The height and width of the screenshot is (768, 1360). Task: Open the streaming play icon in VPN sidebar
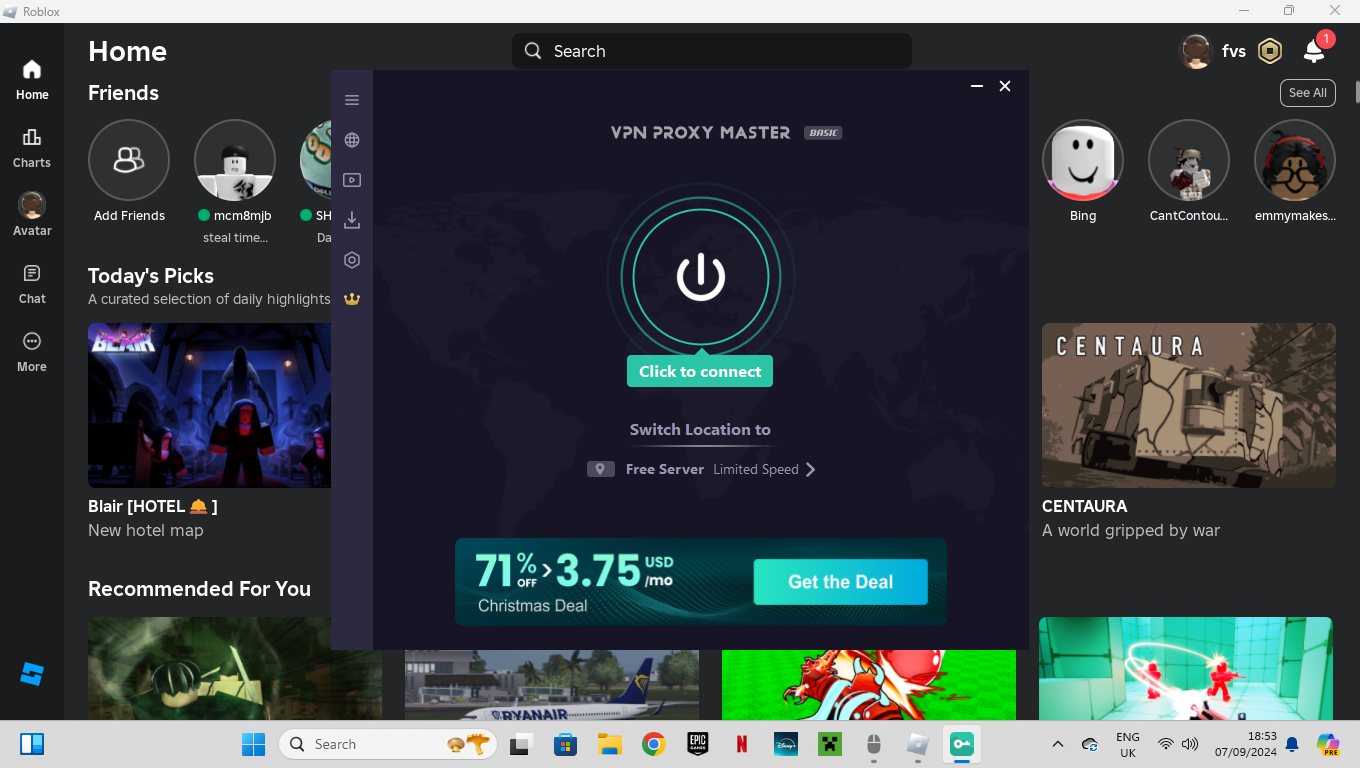[x=352, y=180]
